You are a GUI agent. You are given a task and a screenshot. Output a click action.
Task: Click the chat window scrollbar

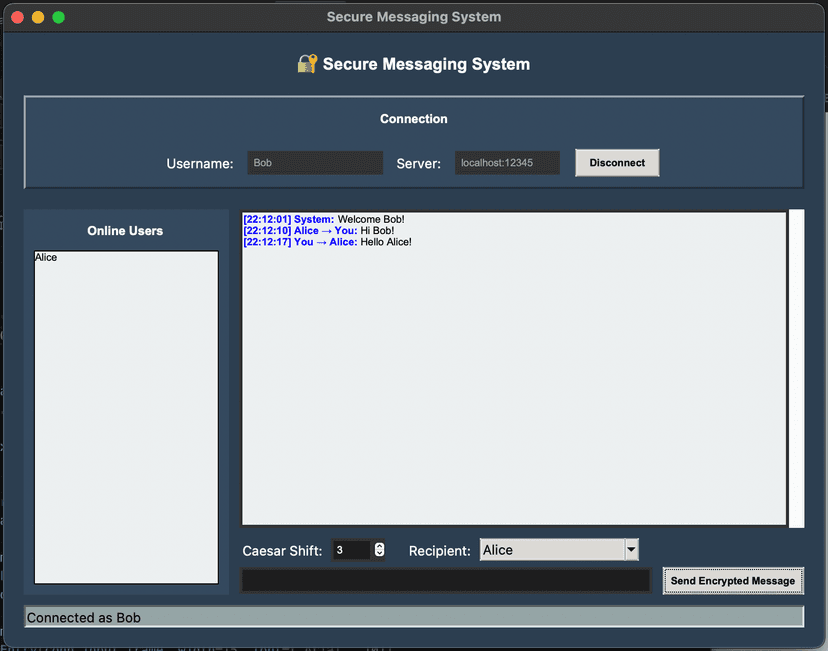(796, 366)
